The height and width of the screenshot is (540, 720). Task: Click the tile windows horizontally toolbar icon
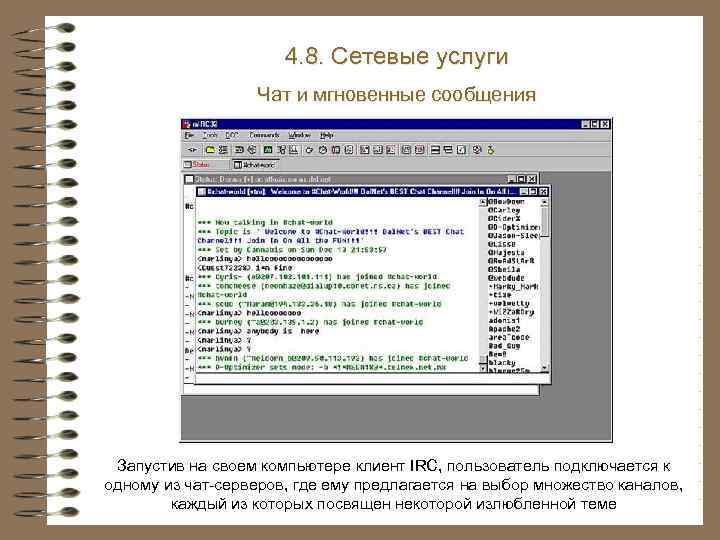tap(436, 150)
